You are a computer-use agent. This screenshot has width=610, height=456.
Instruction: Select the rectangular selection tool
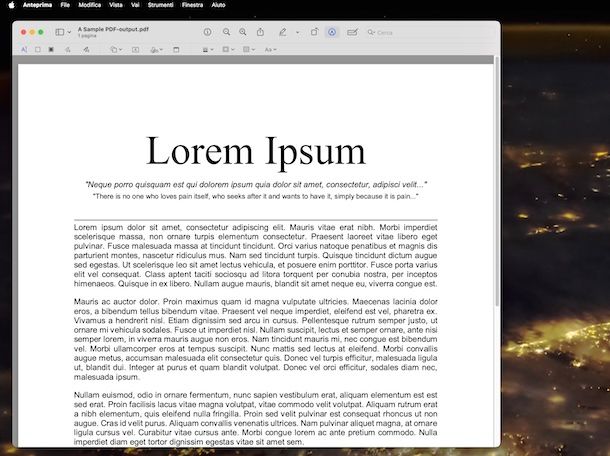pyautogui.click(x=37, y=48)
